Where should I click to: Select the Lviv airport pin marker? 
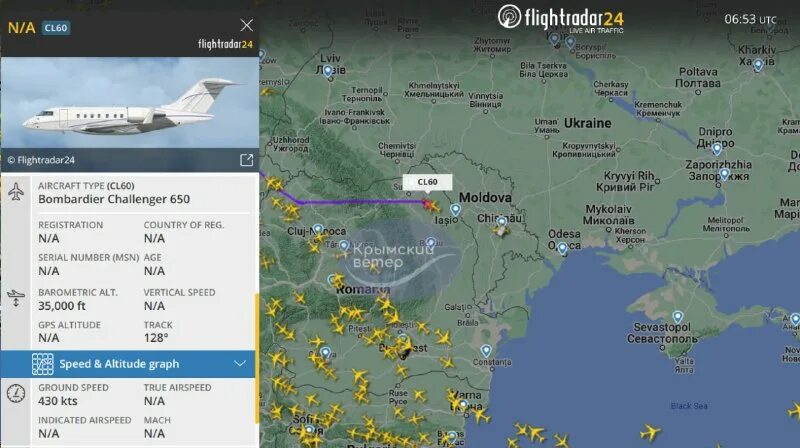point(328,71)
